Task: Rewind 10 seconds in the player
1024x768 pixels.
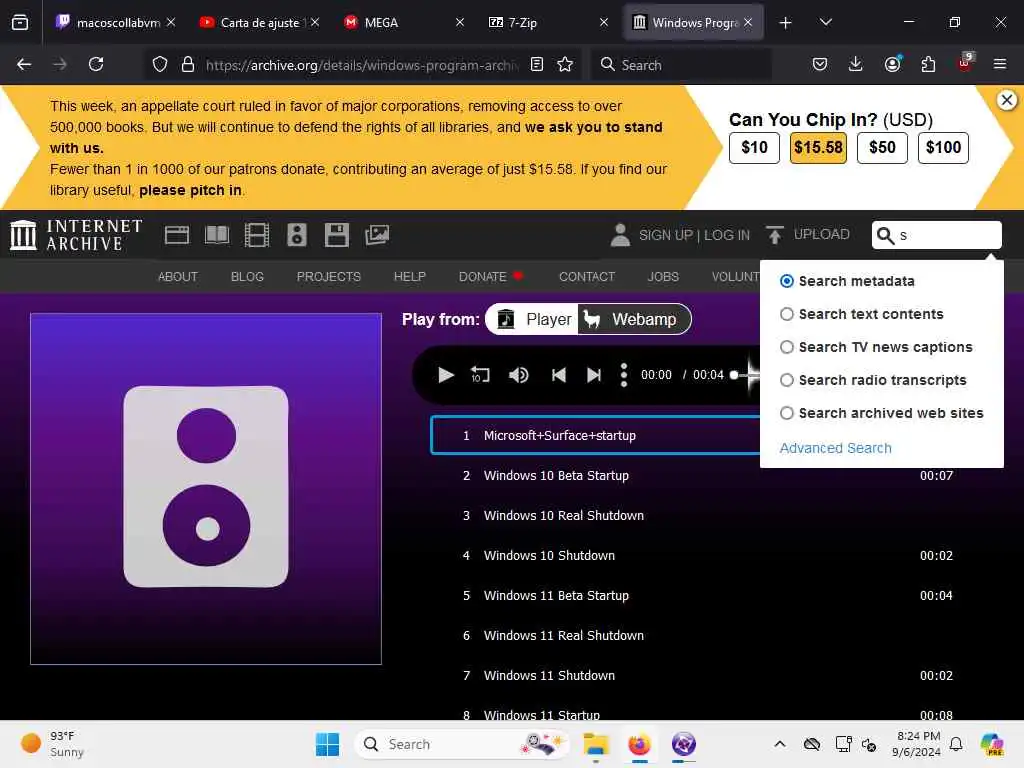Action: (480, 375)
